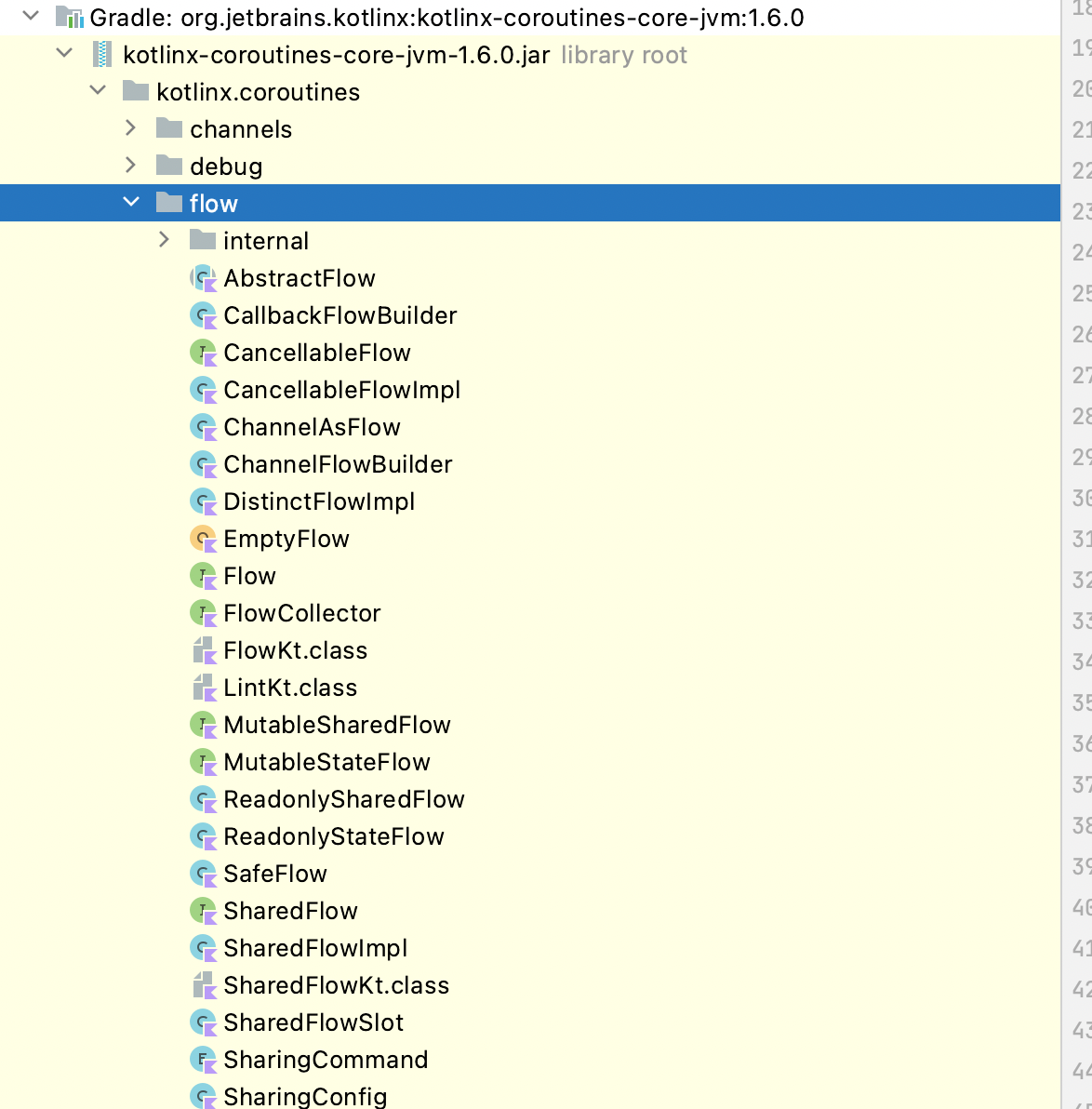The image size is (1092, 1109).
Task: Select the Gradle kotlinx-coroutines-core-jvm:1.6.0 entry
Action: pyautogui.click(x=446, y=18)
